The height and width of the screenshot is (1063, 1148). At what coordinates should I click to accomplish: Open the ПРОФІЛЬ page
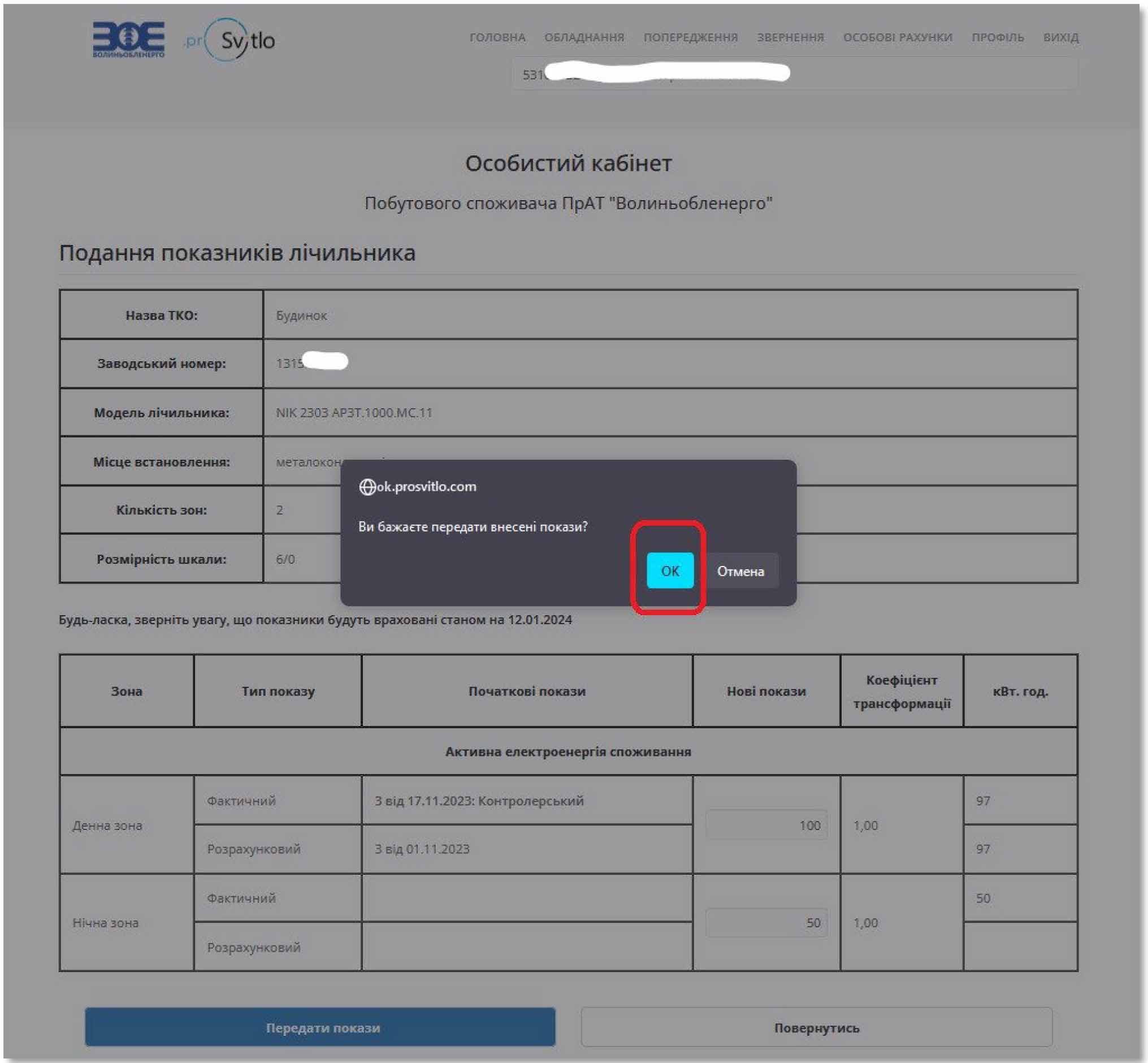[x=997, y=37]
